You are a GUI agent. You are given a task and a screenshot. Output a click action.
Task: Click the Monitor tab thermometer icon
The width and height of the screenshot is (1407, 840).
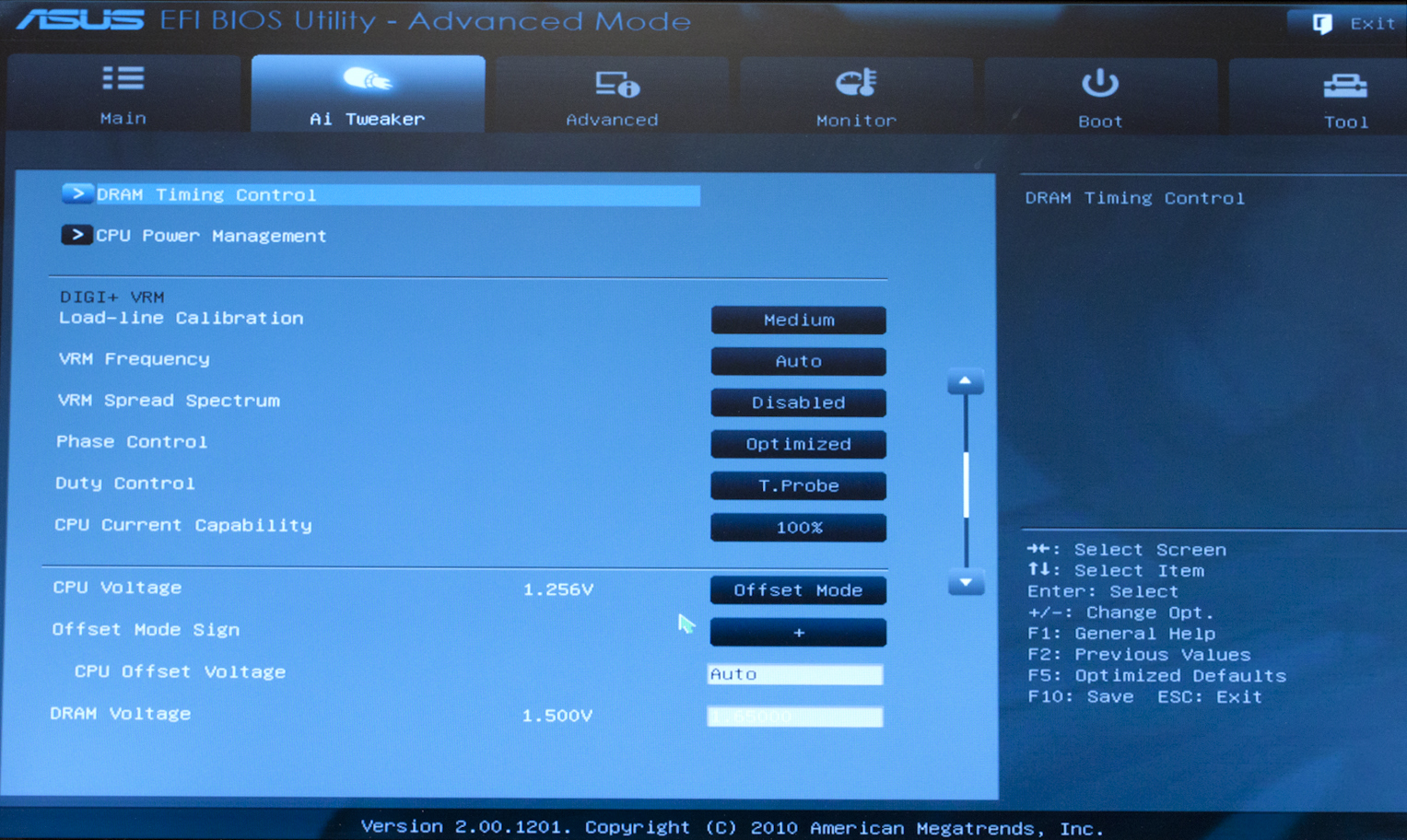pyautogui.click(x=856, y=83)
